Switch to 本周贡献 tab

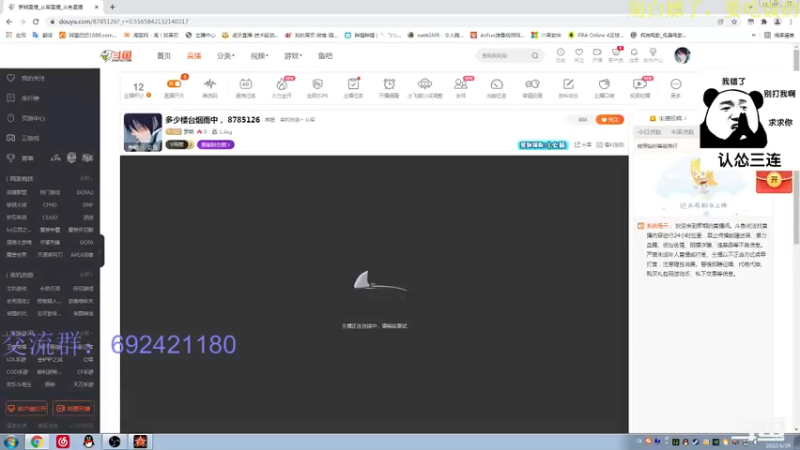click(682, 132)
